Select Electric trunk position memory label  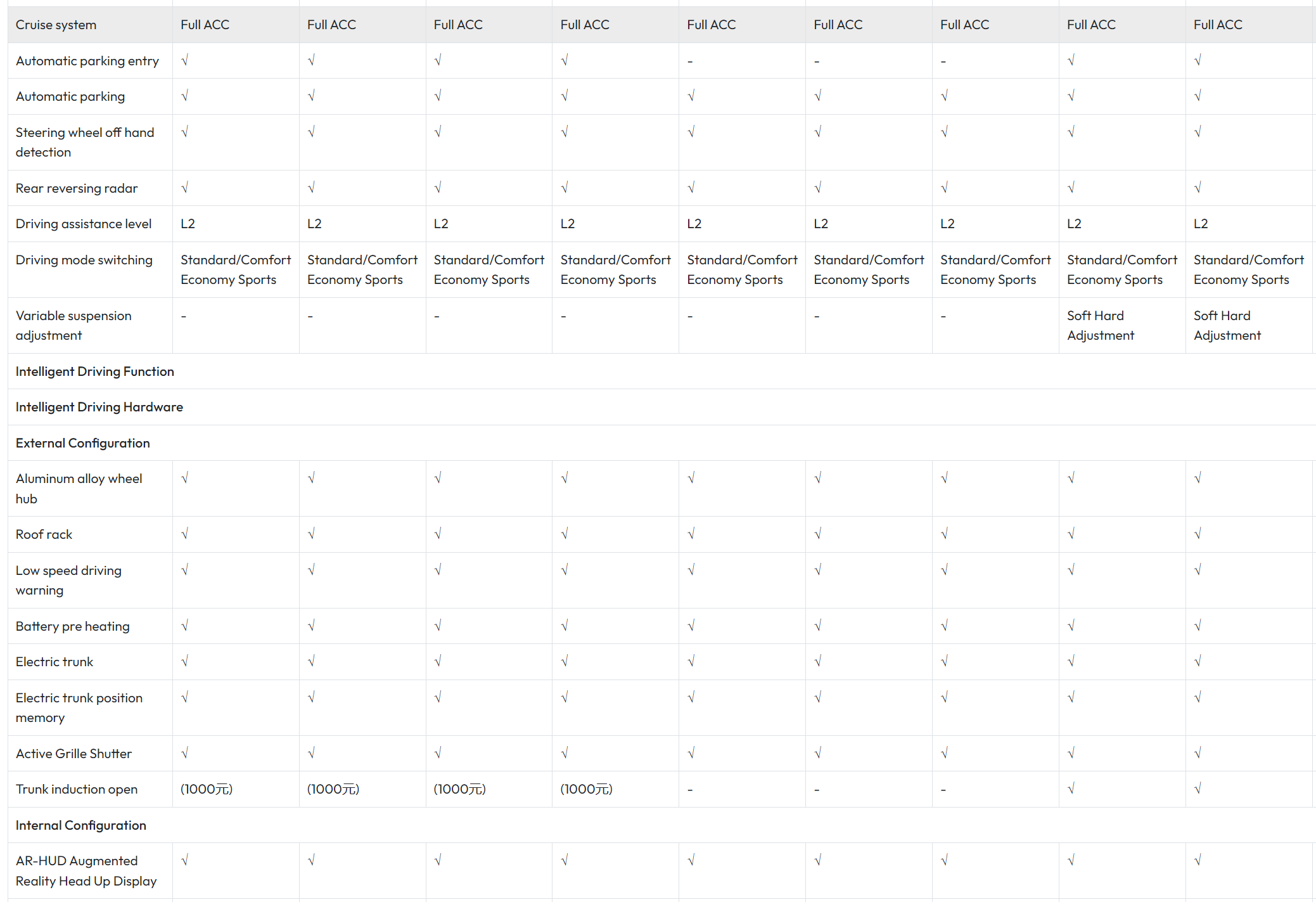79,707
